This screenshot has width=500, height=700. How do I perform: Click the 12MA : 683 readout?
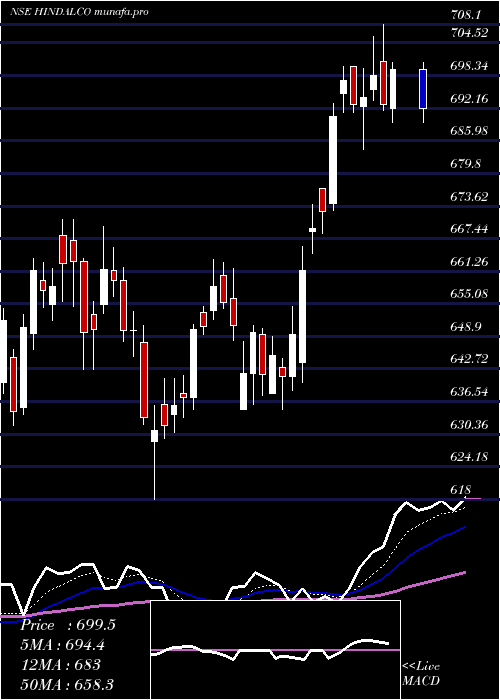click(x=61, y=665)
